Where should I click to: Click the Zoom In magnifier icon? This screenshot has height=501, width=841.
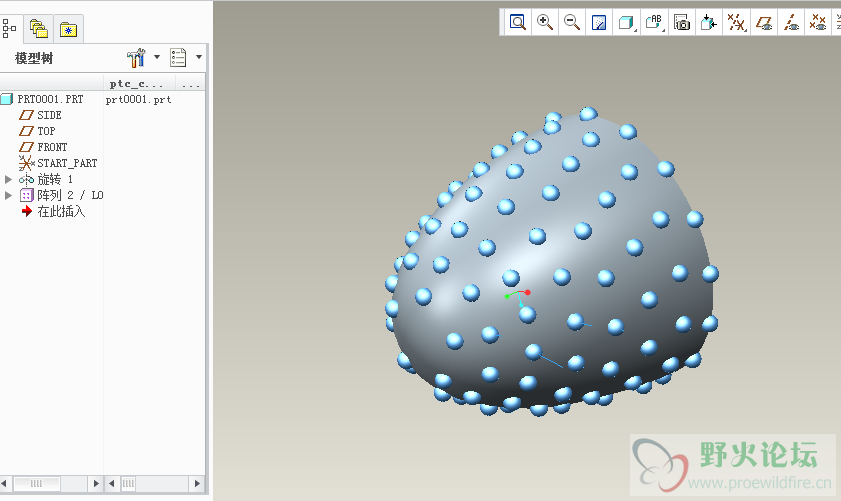pos(545,22)
